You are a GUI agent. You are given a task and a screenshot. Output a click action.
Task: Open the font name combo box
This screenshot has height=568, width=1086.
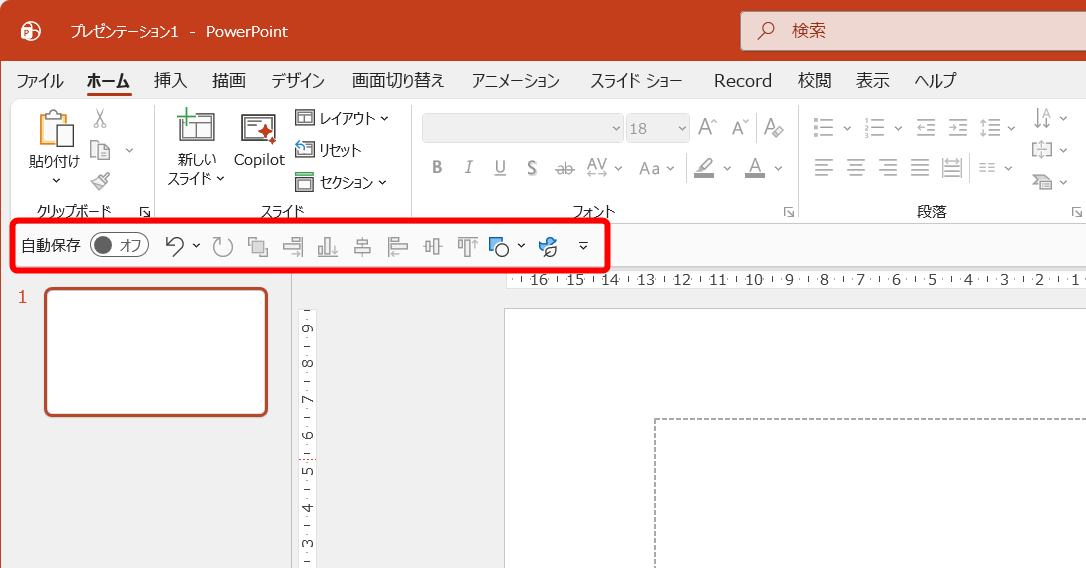click(523, 128)
